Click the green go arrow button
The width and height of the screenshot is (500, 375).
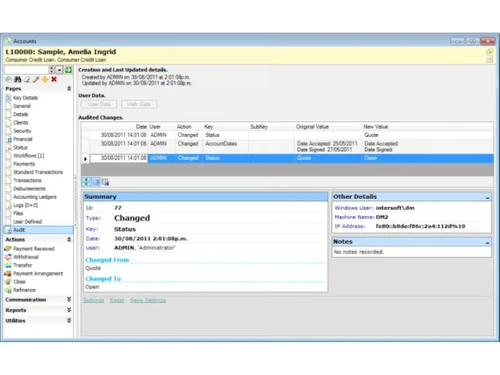(x=69, y=70)
